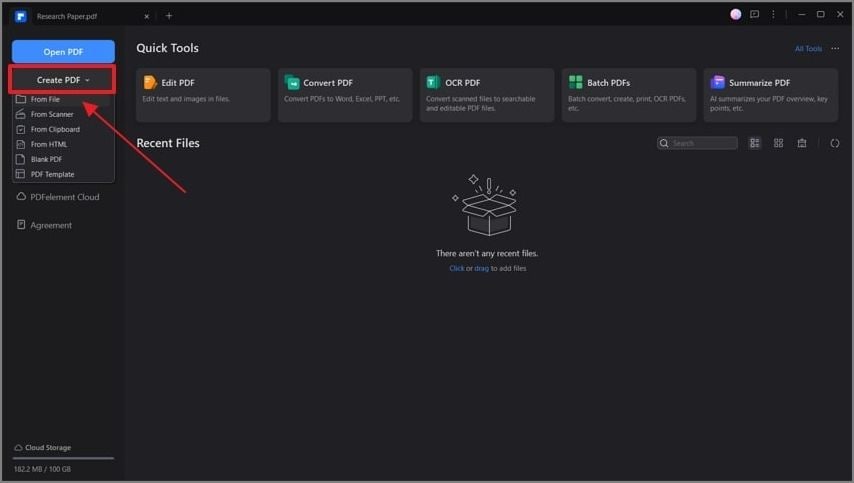Click the PDFelement app logo
The width and height of the screenshot is (854, 483).
point(20,16)
